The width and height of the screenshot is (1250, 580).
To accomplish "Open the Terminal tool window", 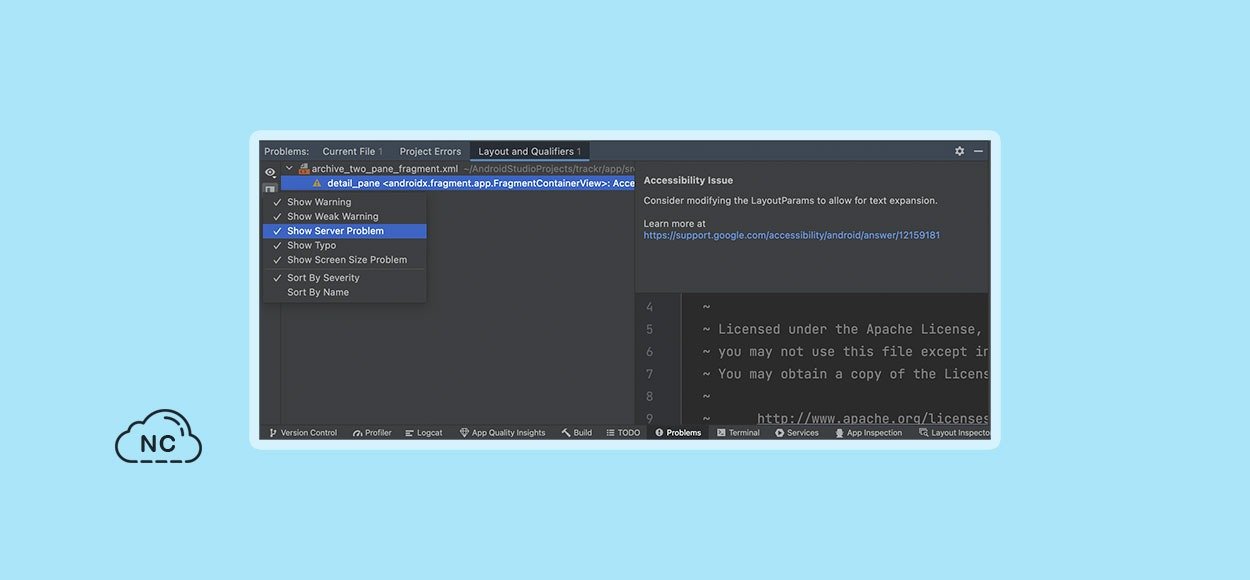I will 738,433.
